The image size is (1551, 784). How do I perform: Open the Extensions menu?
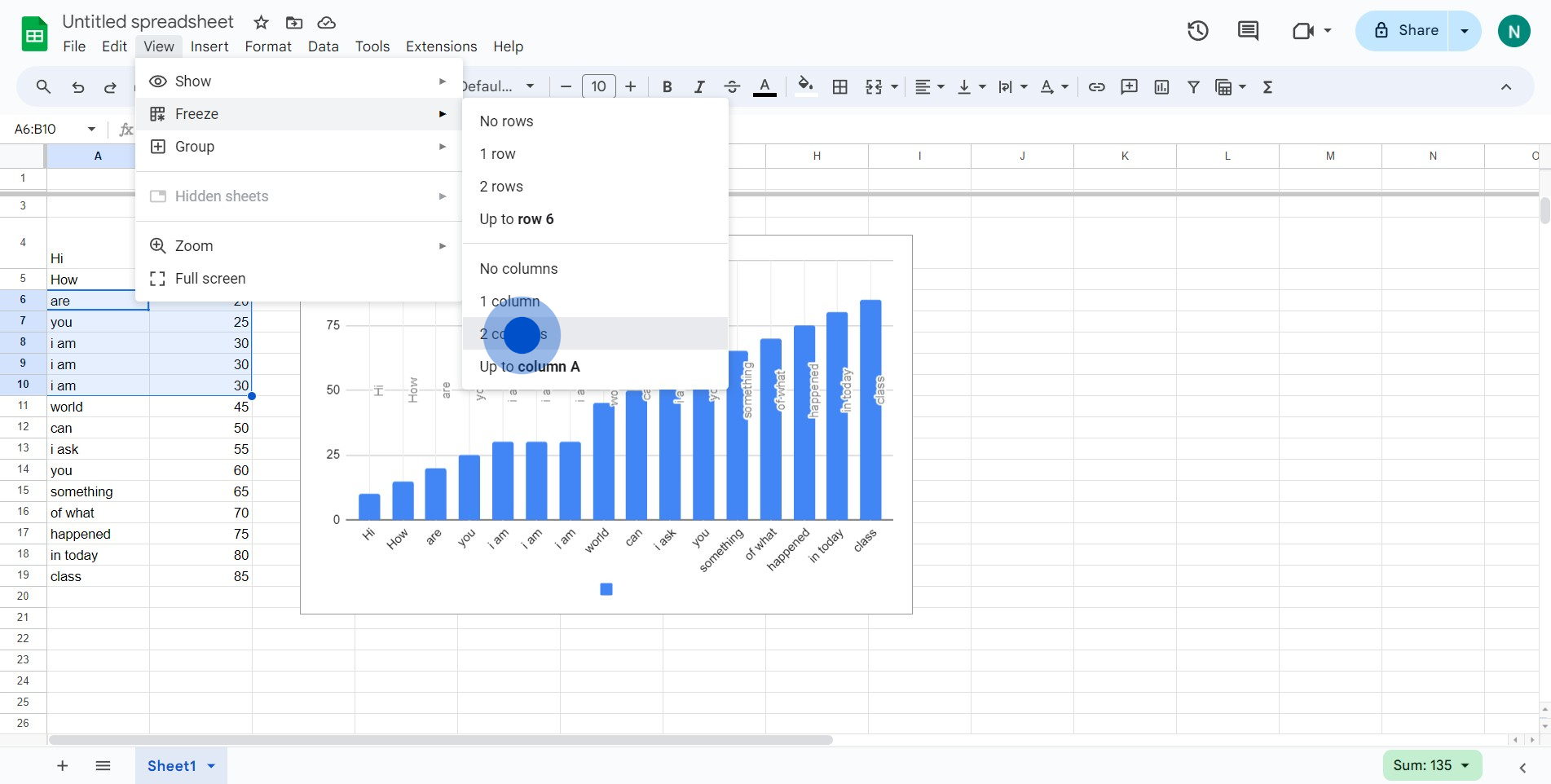(442, 46)
